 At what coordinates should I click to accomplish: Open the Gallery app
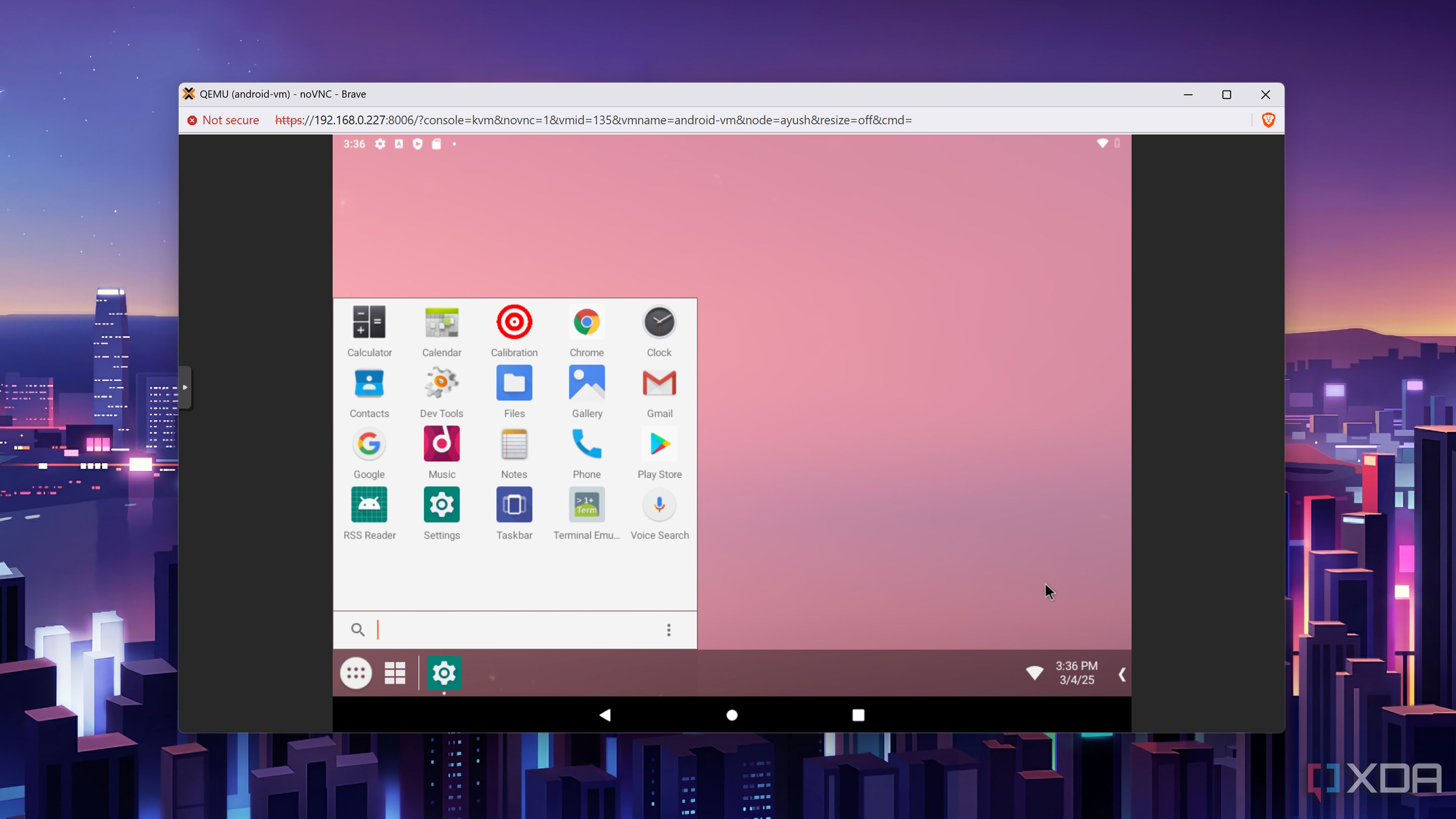[587, 392]
